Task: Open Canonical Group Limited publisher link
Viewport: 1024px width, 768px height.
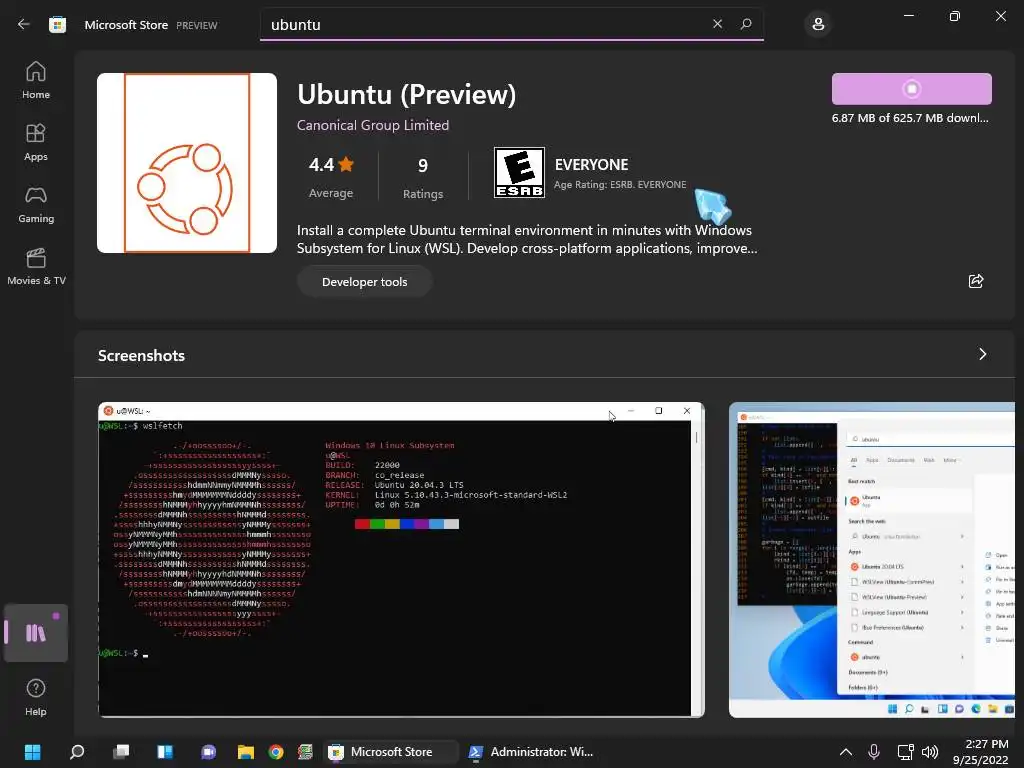Action: tap(373, 125)
